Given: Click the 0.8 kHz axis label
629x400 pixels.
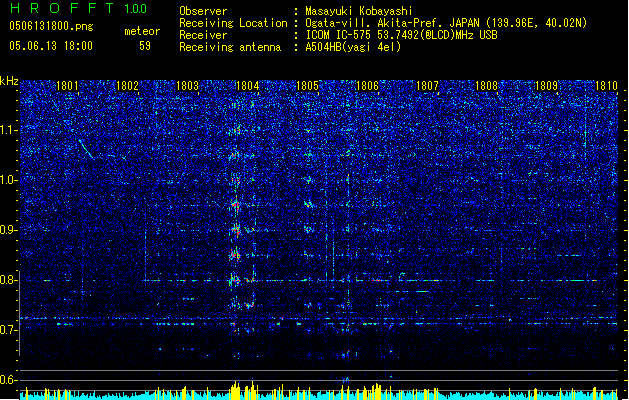Looking at the screenshot, I should point(9,280).
